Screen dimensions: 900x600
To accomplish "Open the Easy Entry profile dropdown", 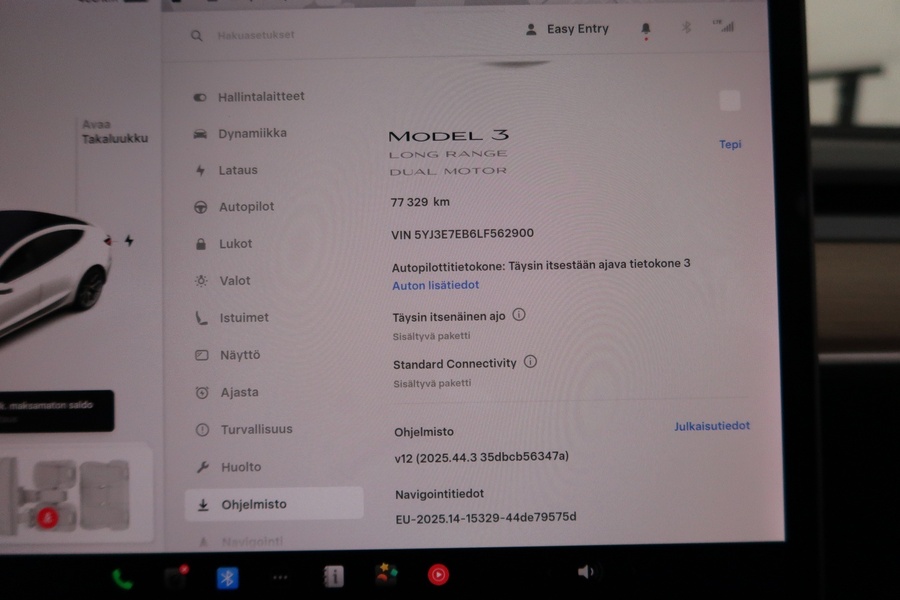I will pos(566,28).
